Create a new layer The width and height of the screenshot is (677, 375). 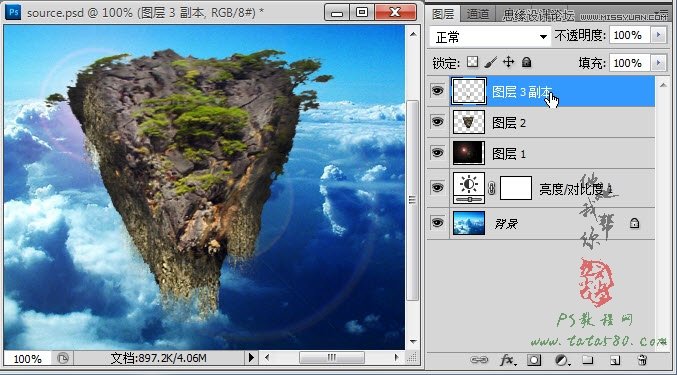pyautogui.click(x=615, y=360)
